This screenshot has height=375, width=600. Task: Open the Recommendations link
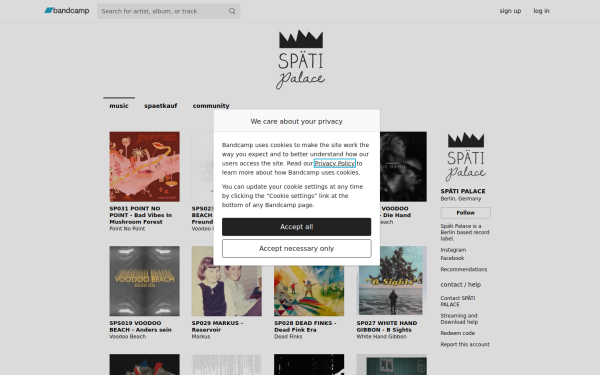pos(464,269)
